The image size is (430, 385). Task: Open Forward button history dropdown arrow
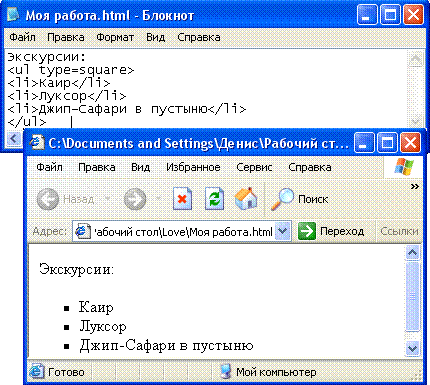tap(158, 199)
